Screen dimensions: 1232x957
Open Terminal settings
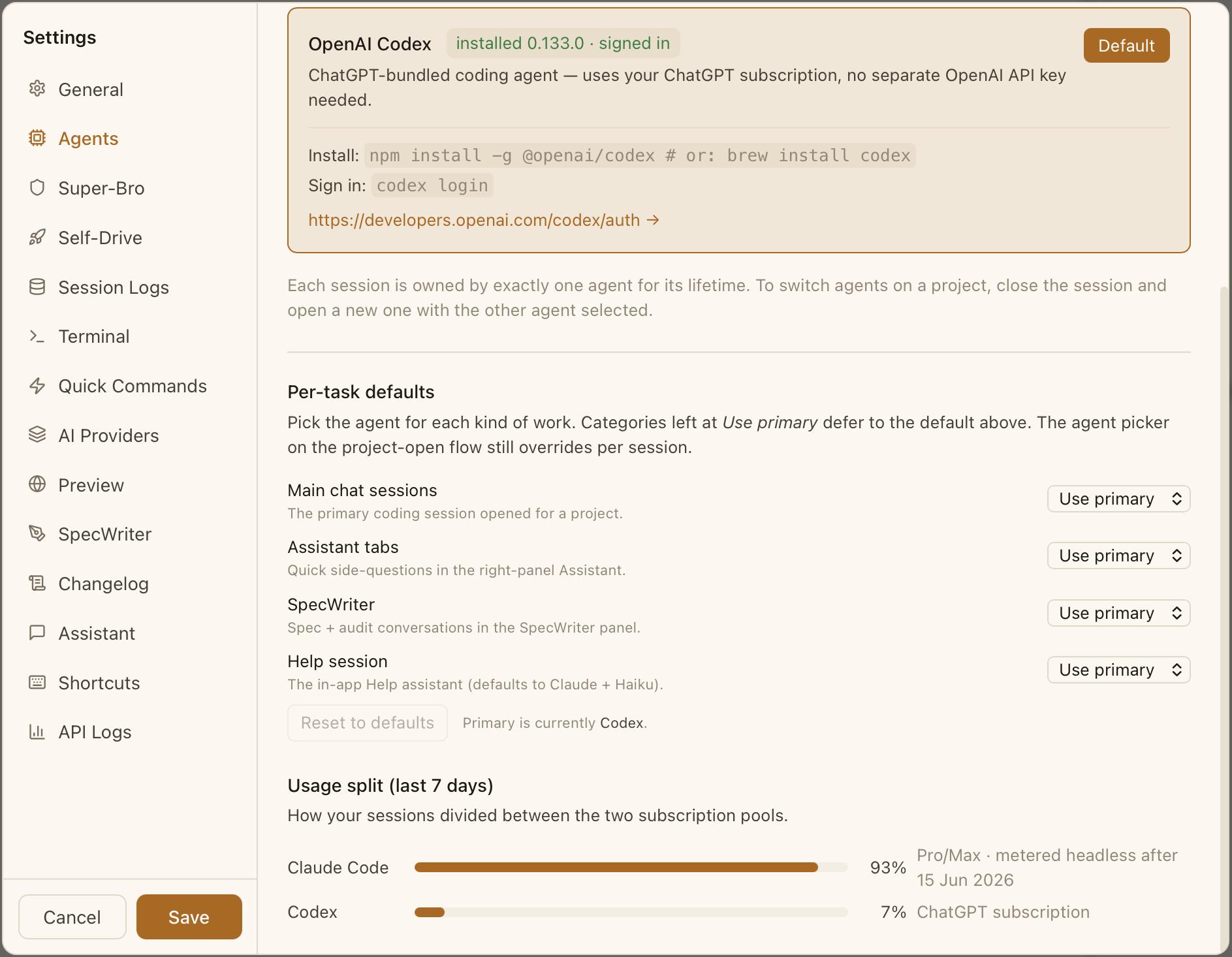[x=94, y=336]
